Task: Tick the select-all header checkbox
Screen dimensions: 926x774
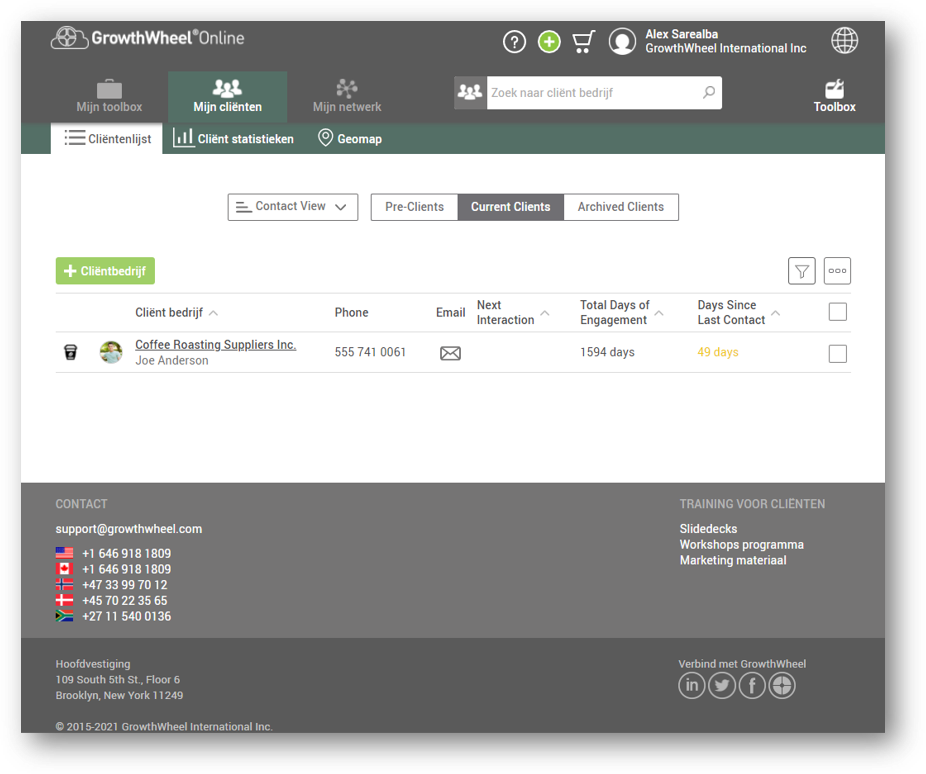Action: [x=837, y=312]
